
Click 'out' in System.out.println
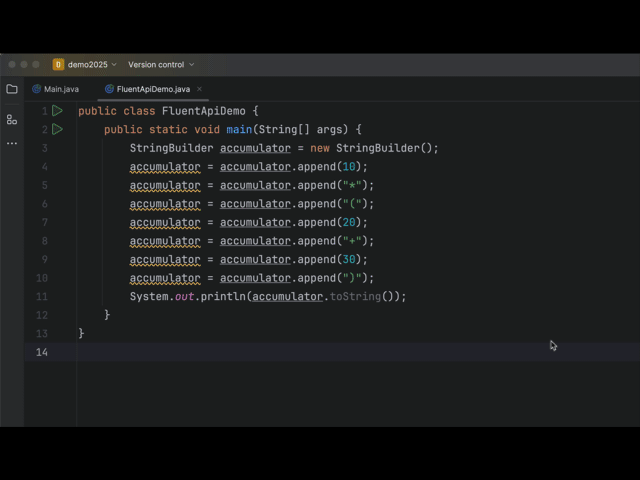[x=184, y=296]
